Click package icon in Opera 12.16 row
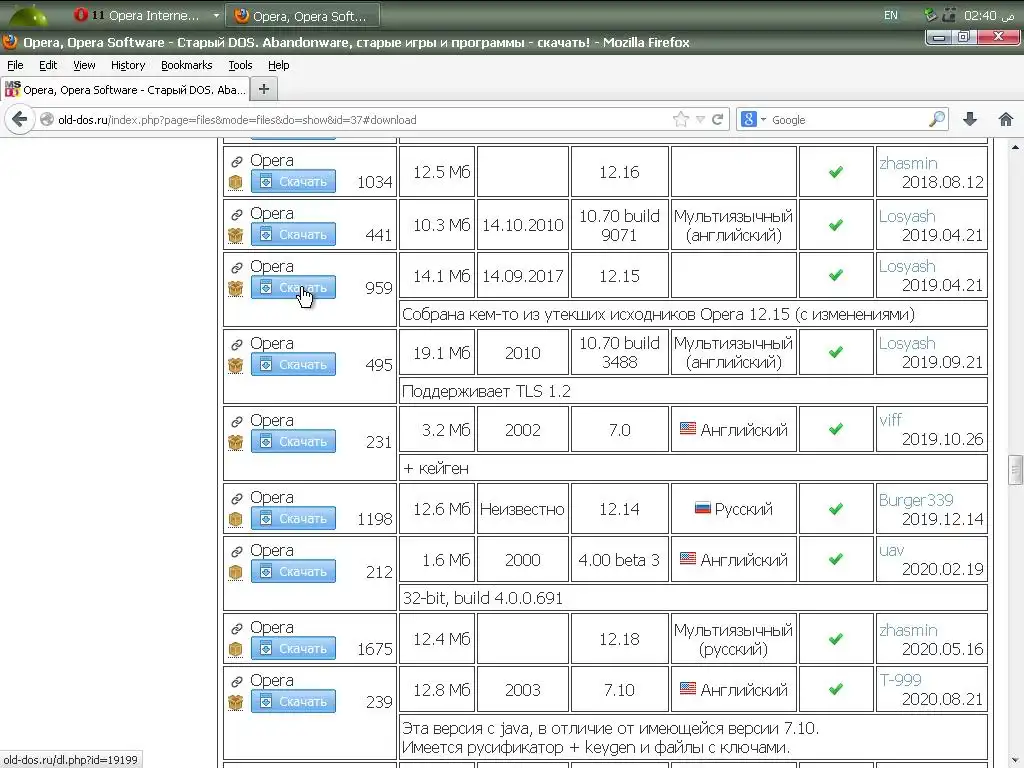 point(235,182)
